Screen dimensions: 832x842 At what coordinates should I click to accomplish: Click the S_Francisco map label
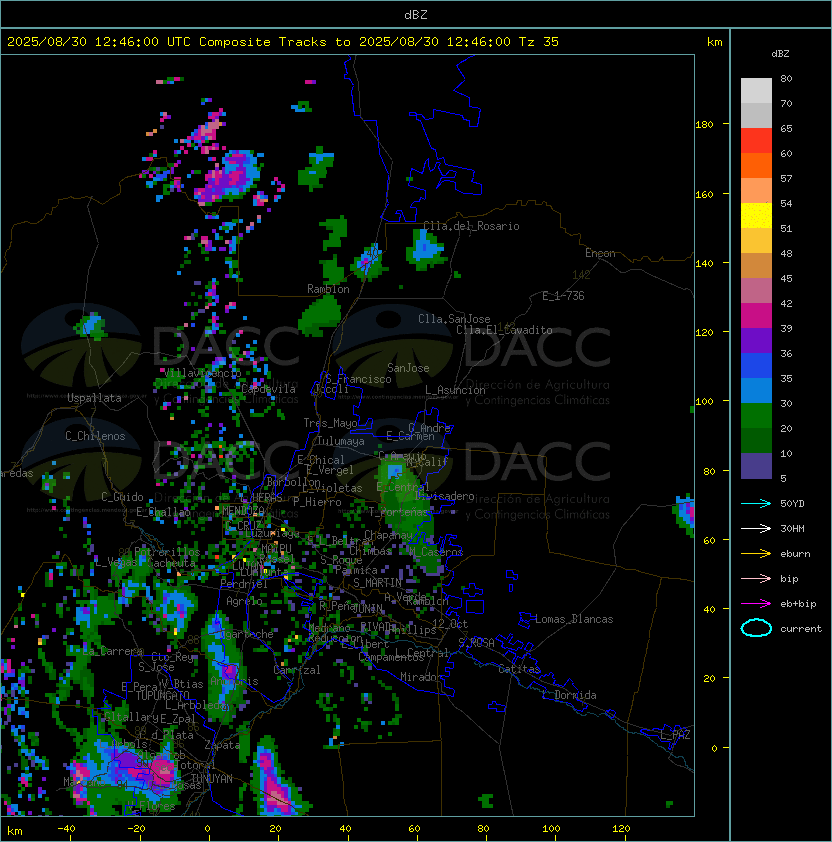click(358, 379)
